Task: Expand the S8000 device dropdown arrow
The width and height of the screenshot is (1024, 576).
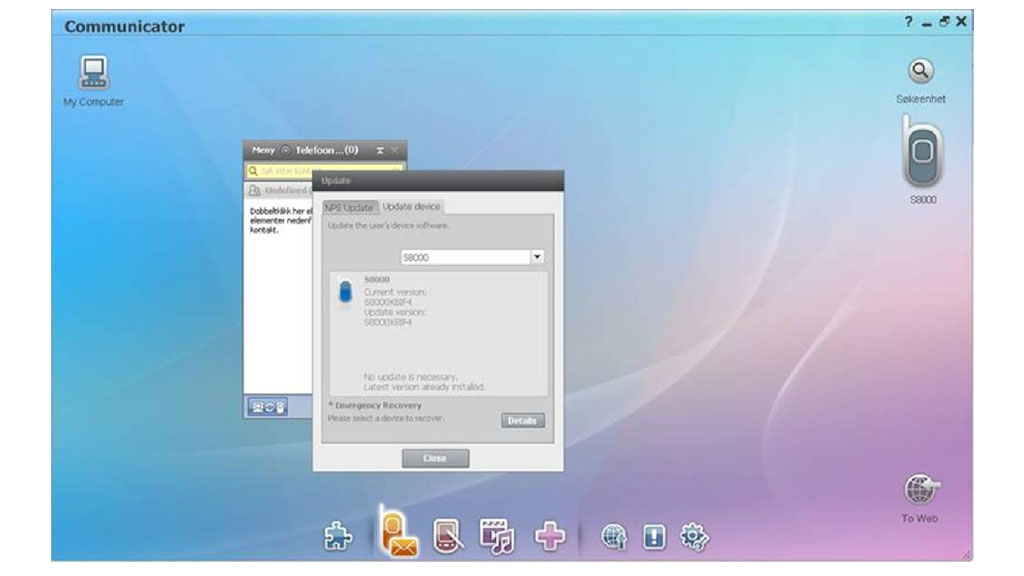Action: (537, 257)
